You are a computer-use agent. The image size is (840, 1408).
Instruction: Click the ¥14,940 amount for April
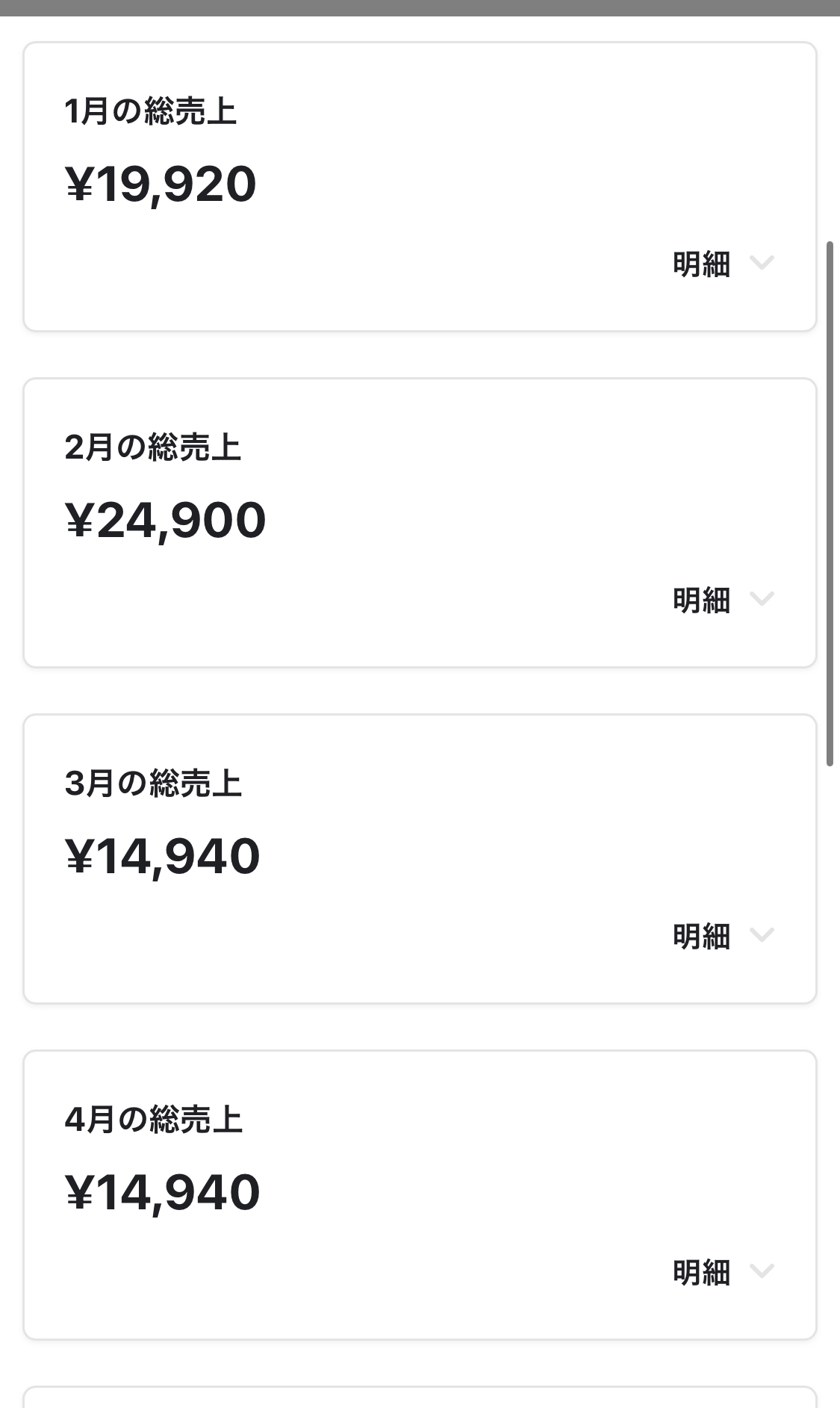pos(163,1193)
